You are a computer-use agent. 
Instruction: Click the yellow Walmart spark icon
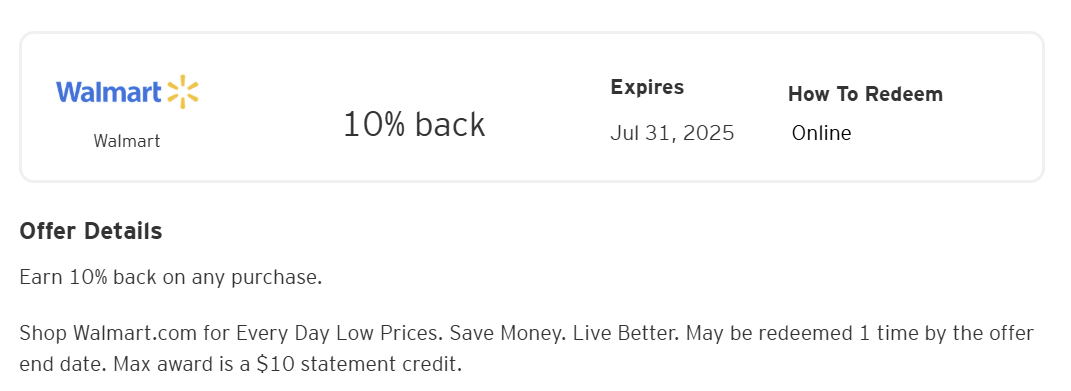coord(182,92)
